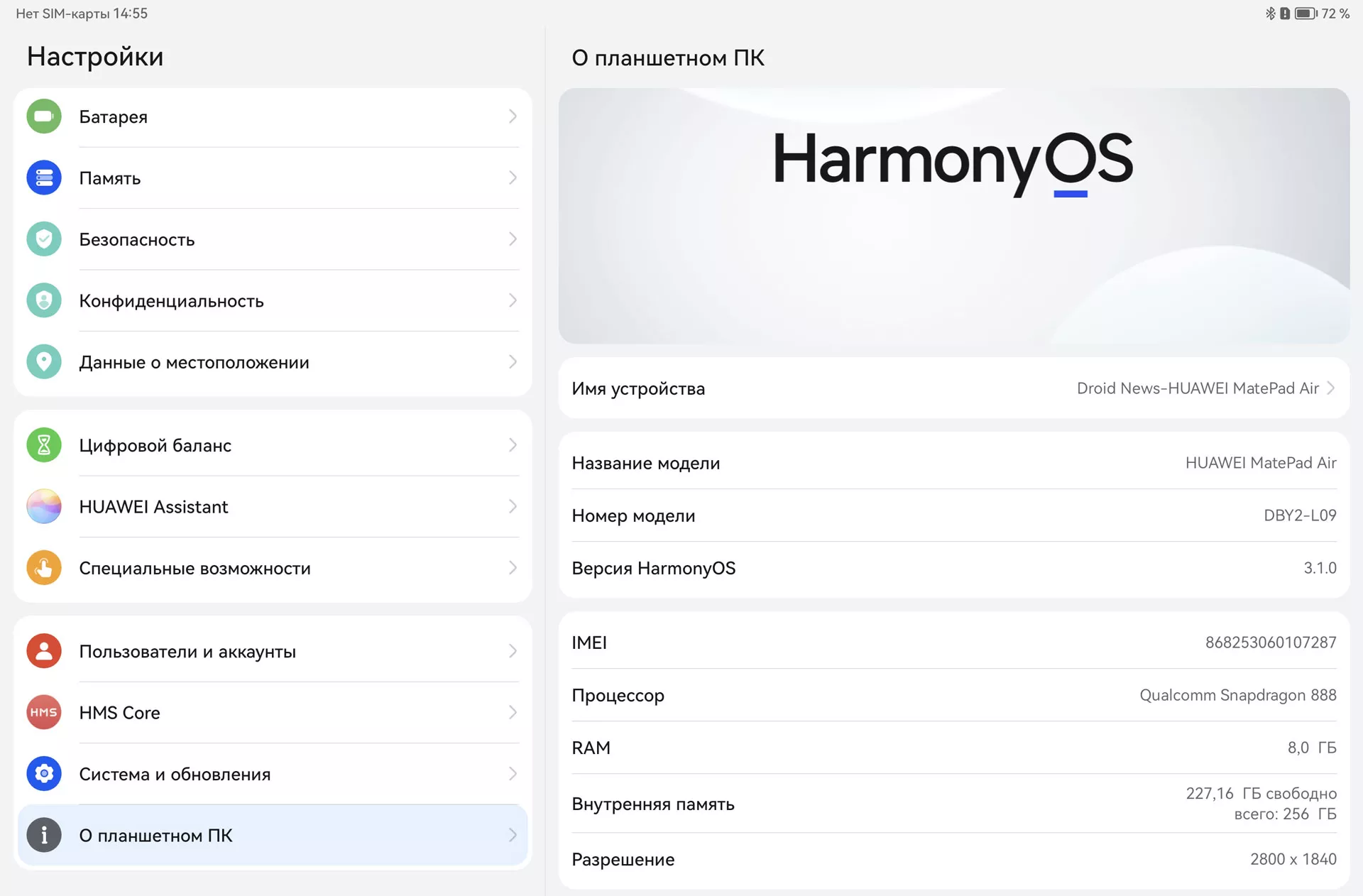
Task: Select О планшетном ПК row
Action: click(273, 835)
